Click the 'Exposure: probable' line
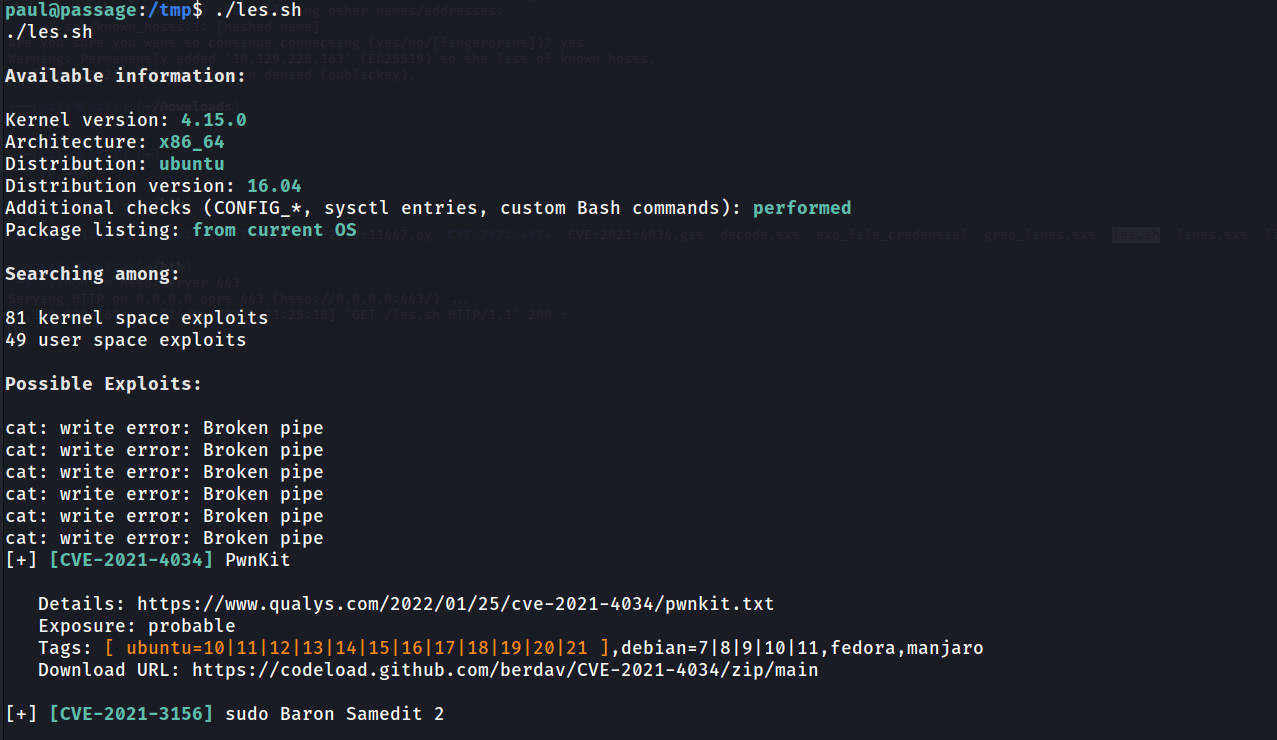This screenshot has width=1277, height=740. click(137, 626)
